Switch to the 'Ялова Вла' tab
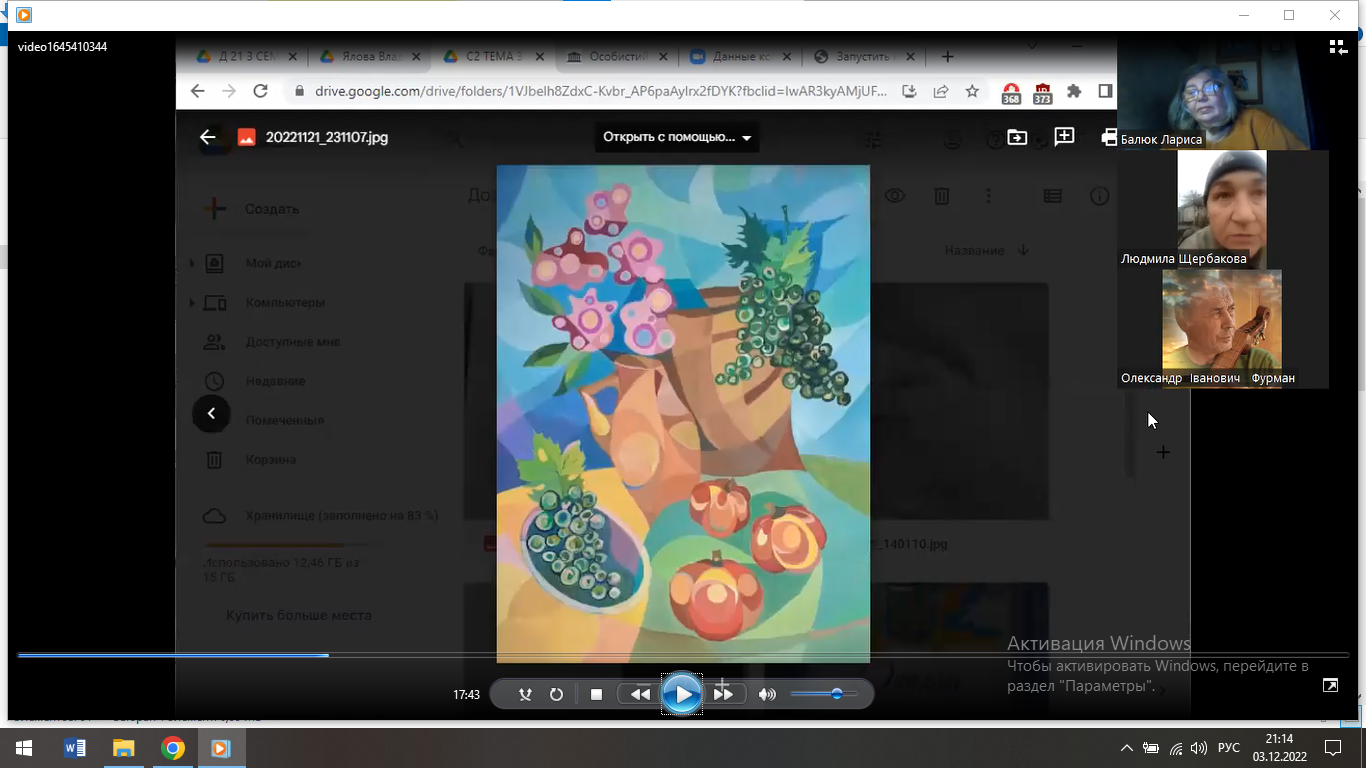 (369, 57)
